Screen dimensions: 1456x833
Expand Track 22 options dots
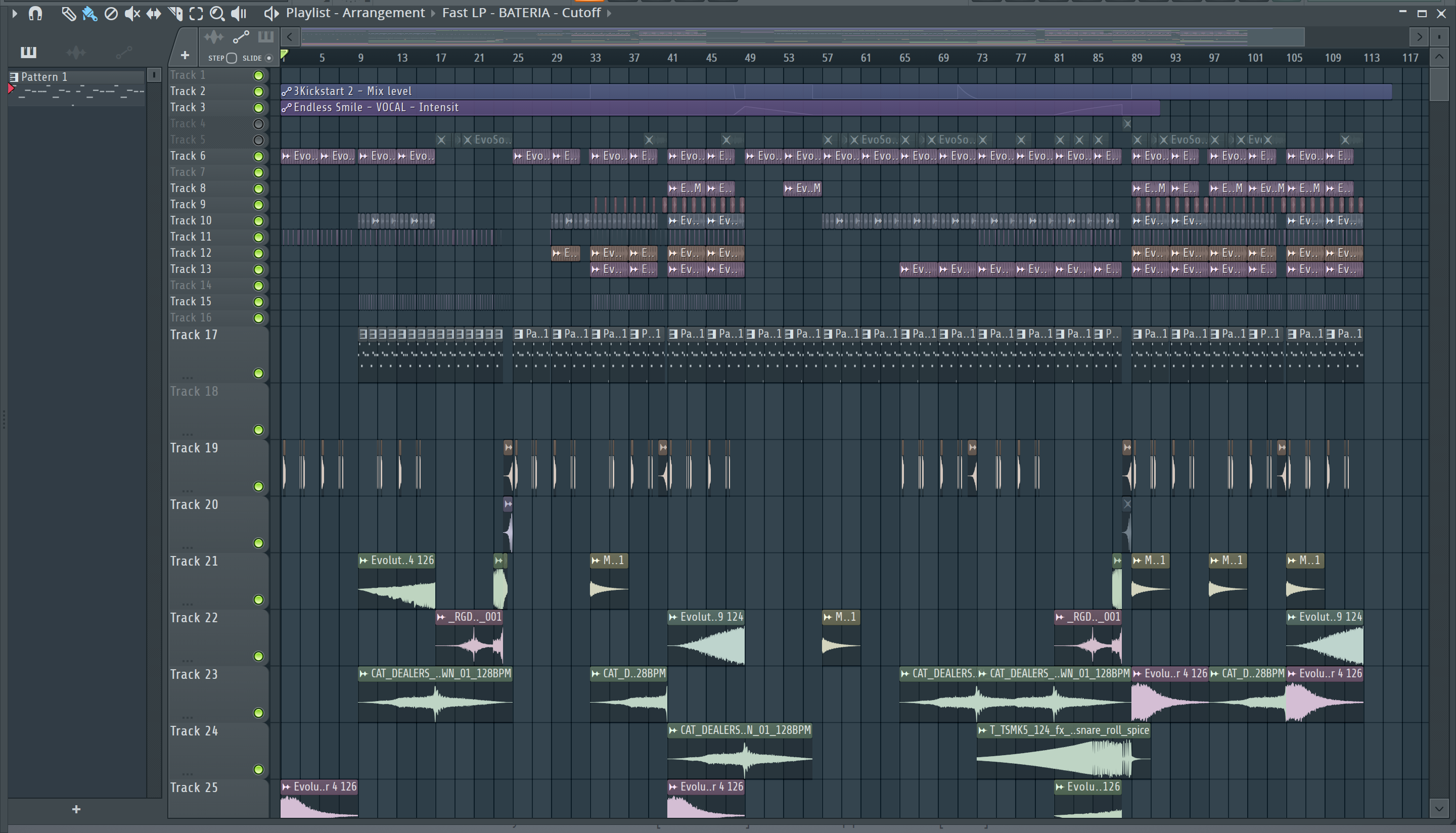[x=187, y=661]
